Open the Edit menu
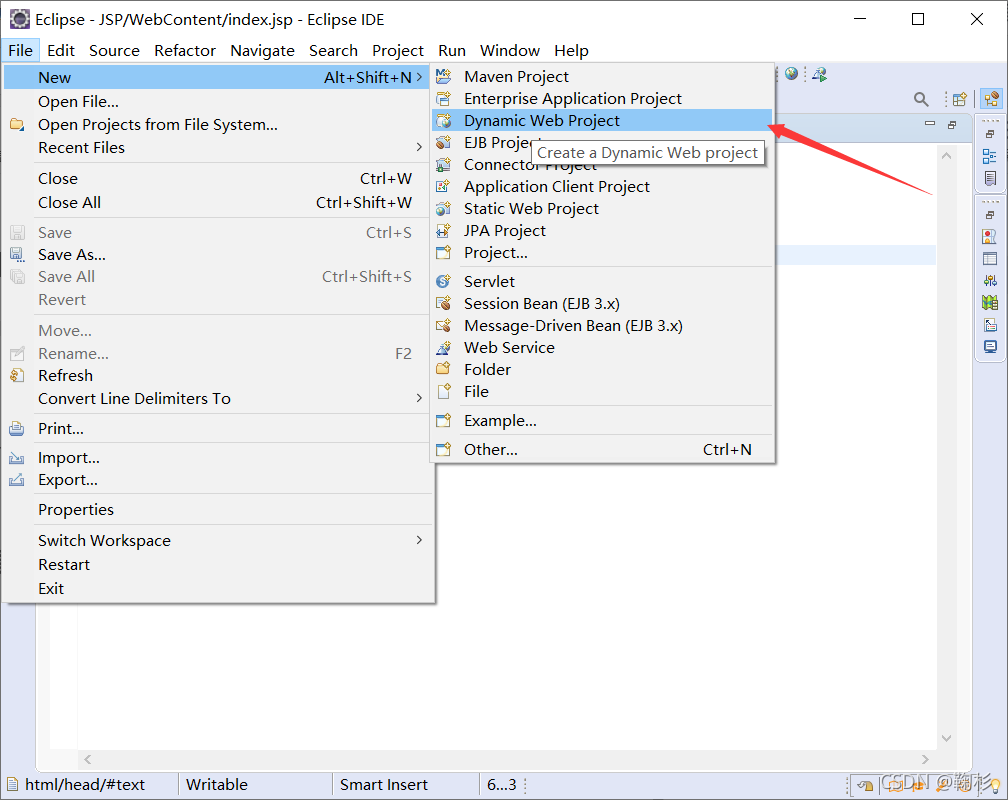Image resolution: width=1008 pixels, height=800 pixels. (60, 50)
